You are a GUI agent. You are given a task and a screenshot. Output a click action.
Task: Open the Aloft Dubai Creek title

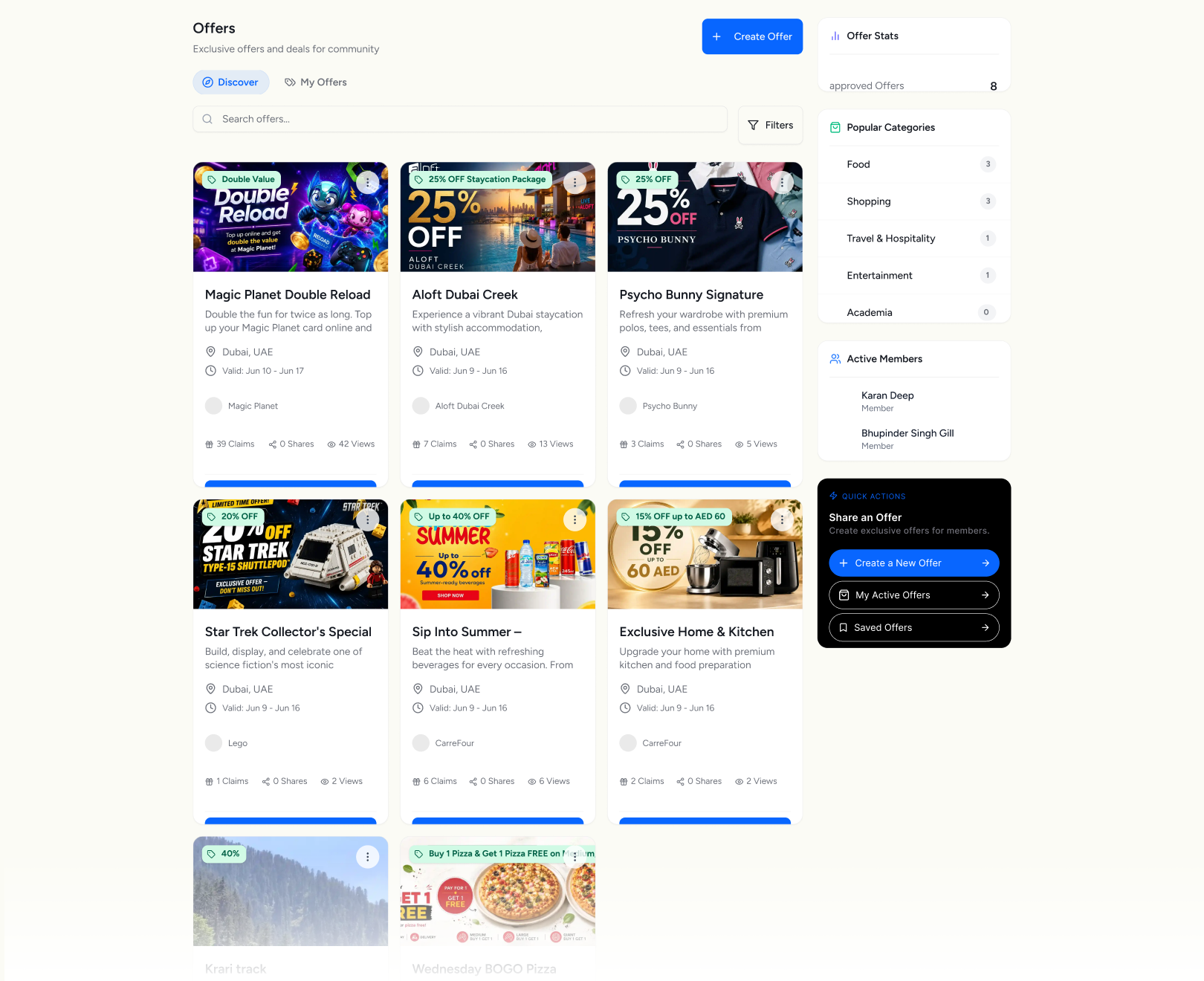pyautogui.click(x=465, y=295)
